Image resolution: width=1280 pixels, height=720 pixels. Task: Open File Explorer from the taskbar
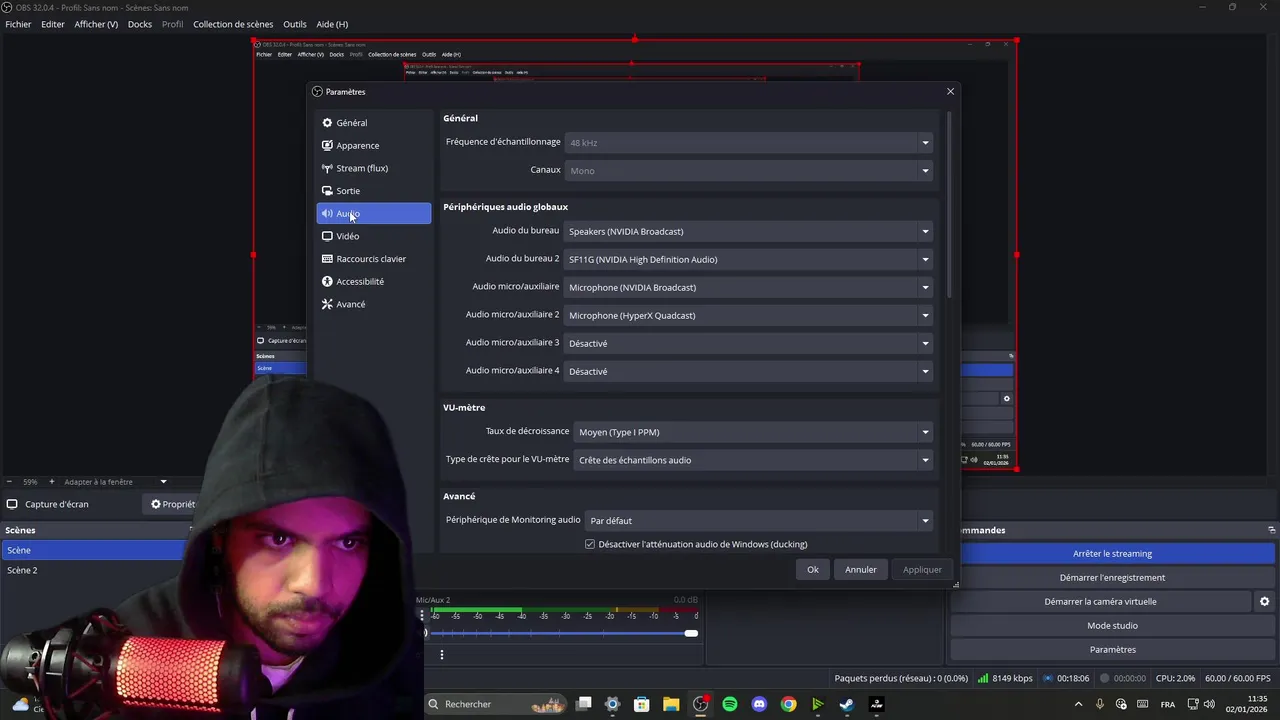point(671,704)
